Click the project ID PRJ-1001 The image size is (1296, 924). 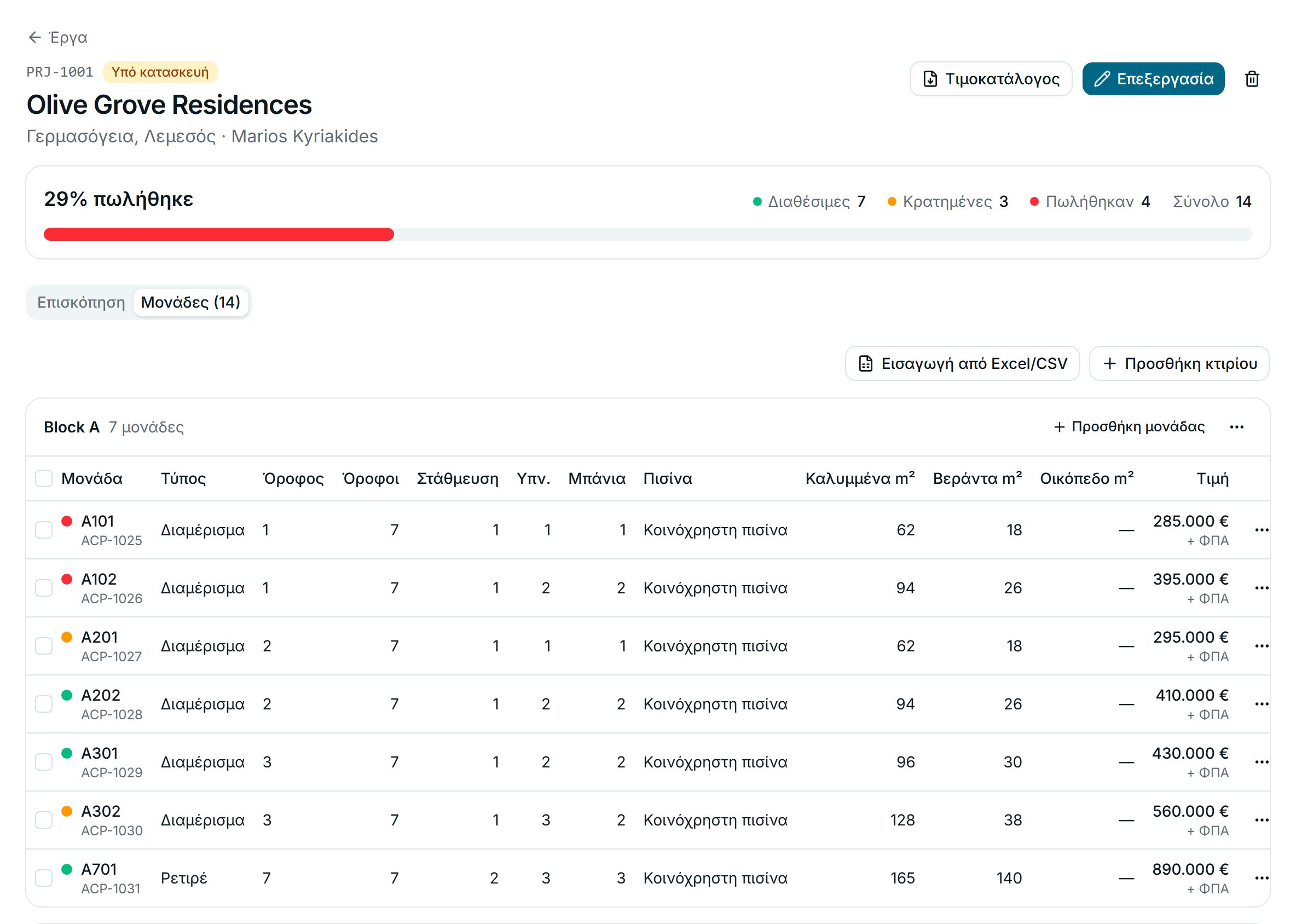(60, 72)
